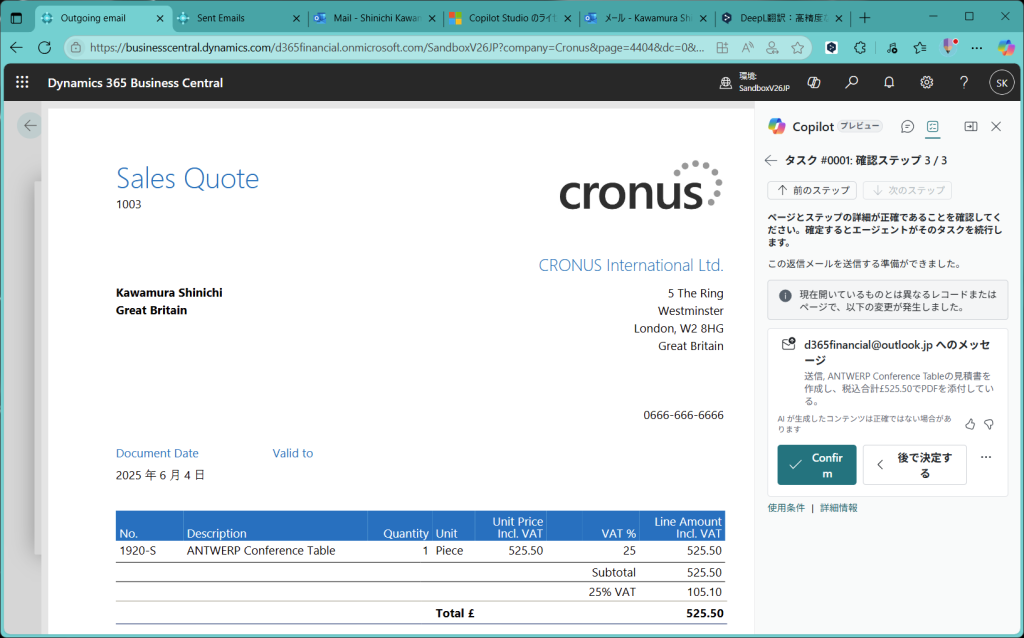
Task: Select the Outgoing email tab
Action: click(103, 18)
